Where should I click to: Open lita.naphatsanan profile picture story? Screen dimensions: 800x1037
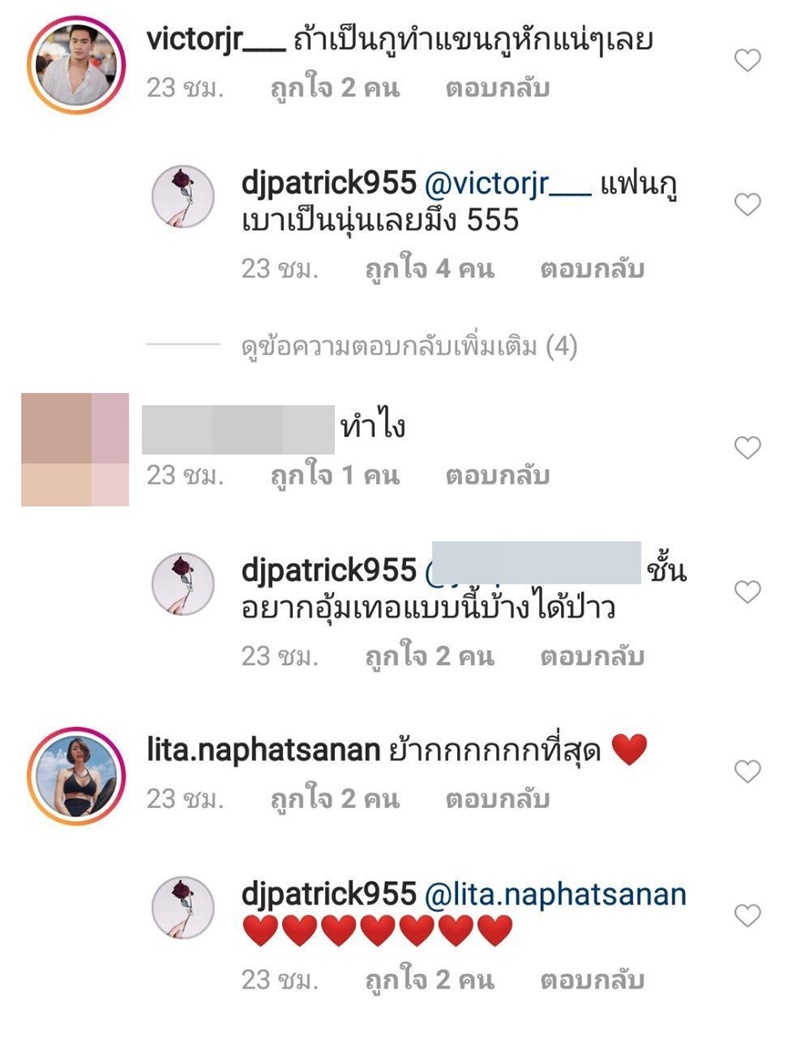(x=76, y=776)
